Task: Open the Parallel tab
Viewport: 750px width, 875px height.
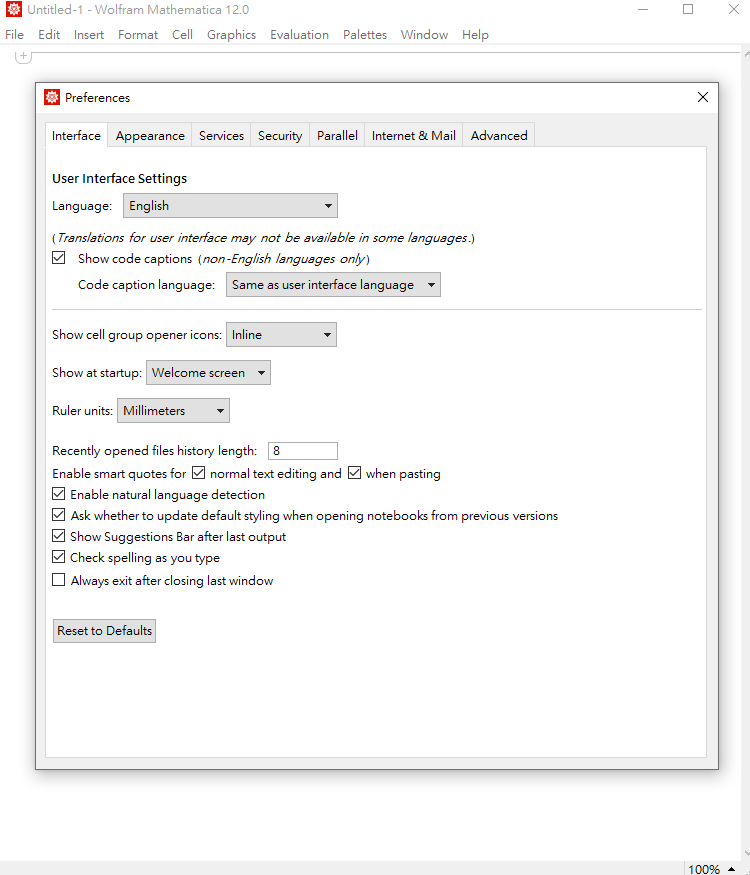Action: point(337,136)
